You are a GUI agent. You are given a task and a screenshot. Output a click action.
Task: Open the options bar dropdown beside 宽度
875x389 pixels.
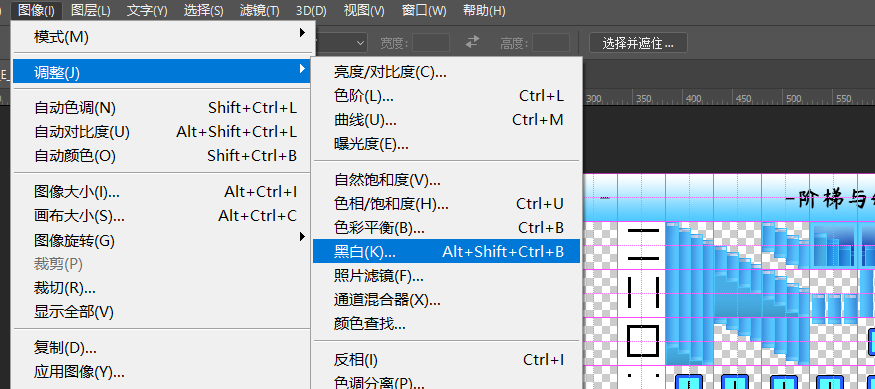pyautogui.click(x=341, y=42)
